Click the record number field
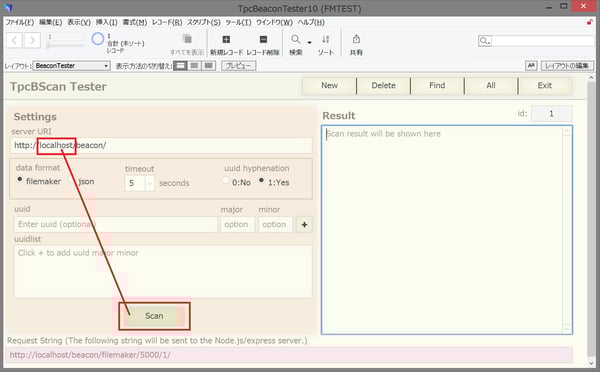600x372 pixels. (x=65, y=37)
